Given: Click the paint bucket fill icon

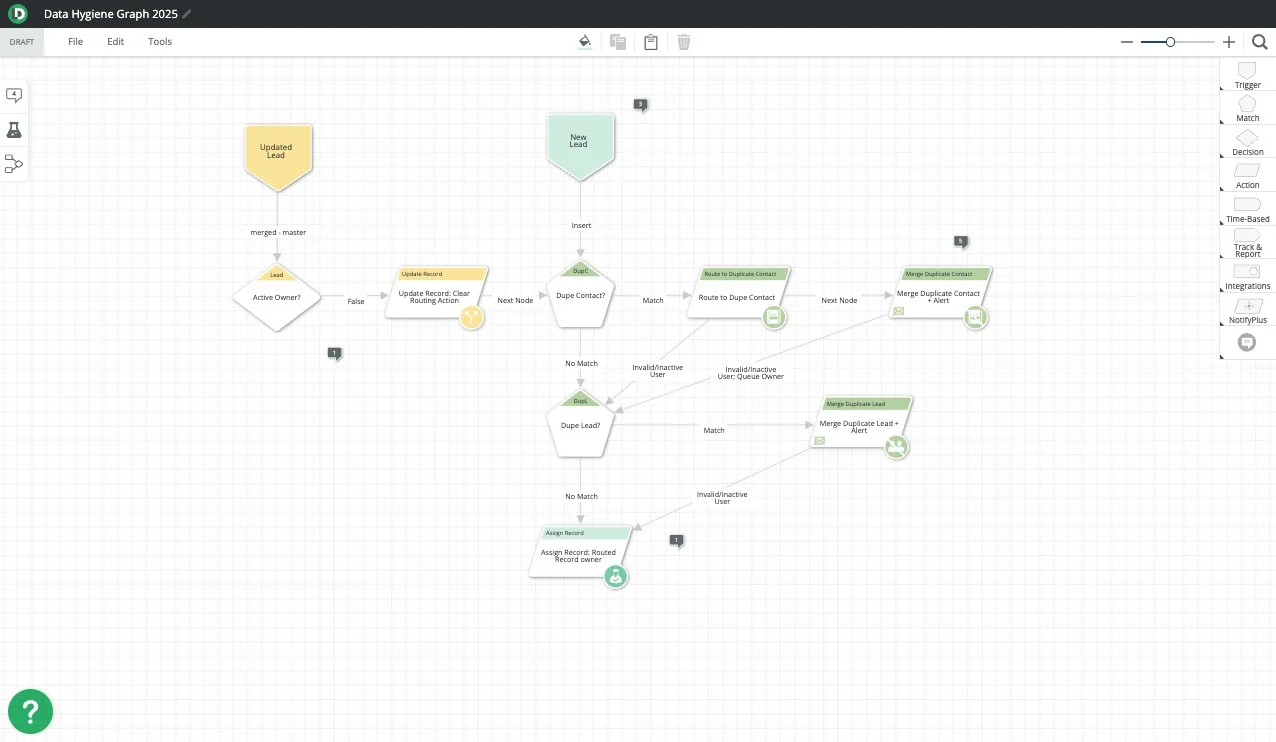Looking at the screenshot, I should (585, 42).
